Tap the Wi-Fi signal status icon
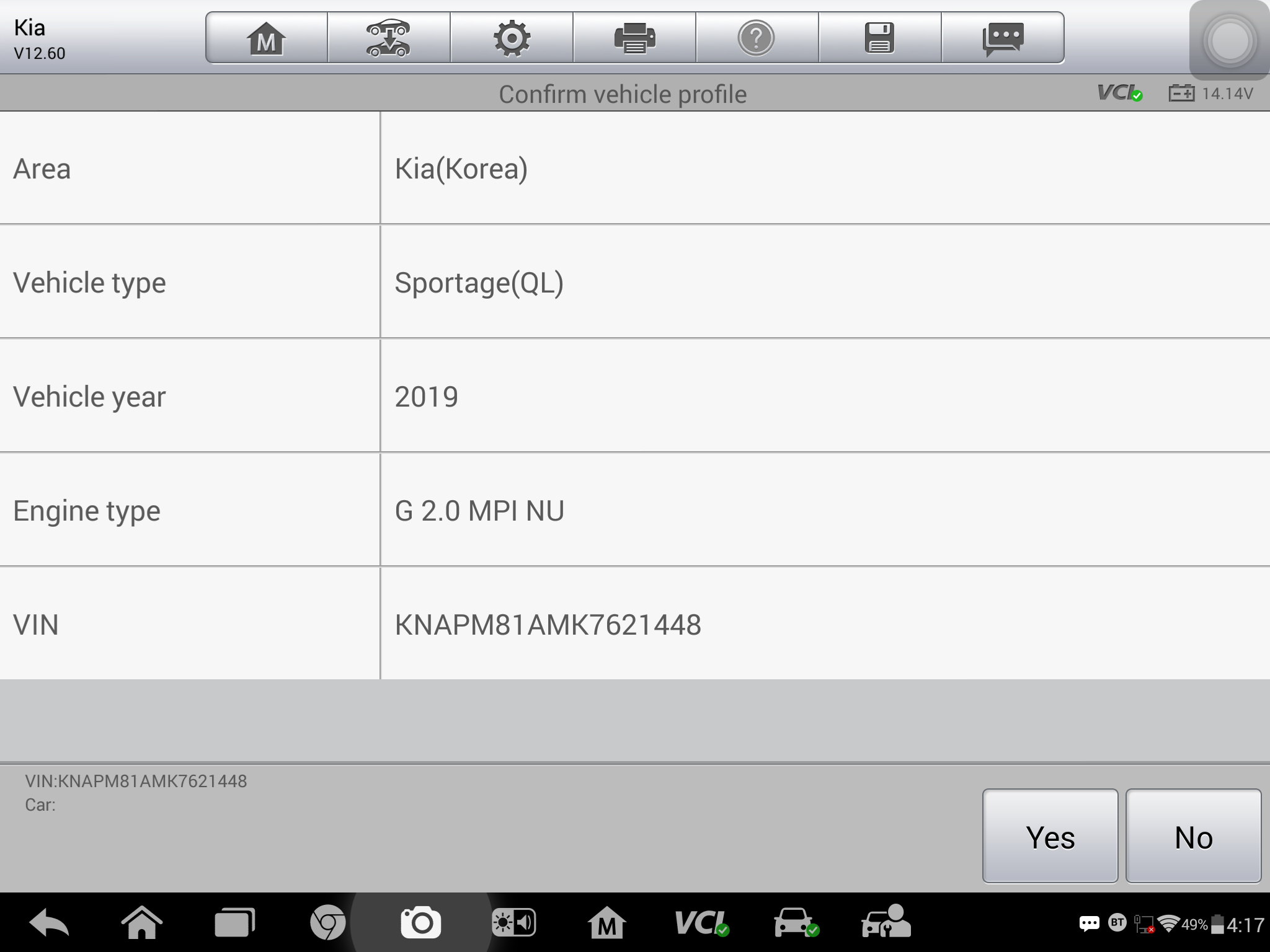The height and width of the screenshot is (952, 1270). pyautogui.click(x=1169, y=923)
